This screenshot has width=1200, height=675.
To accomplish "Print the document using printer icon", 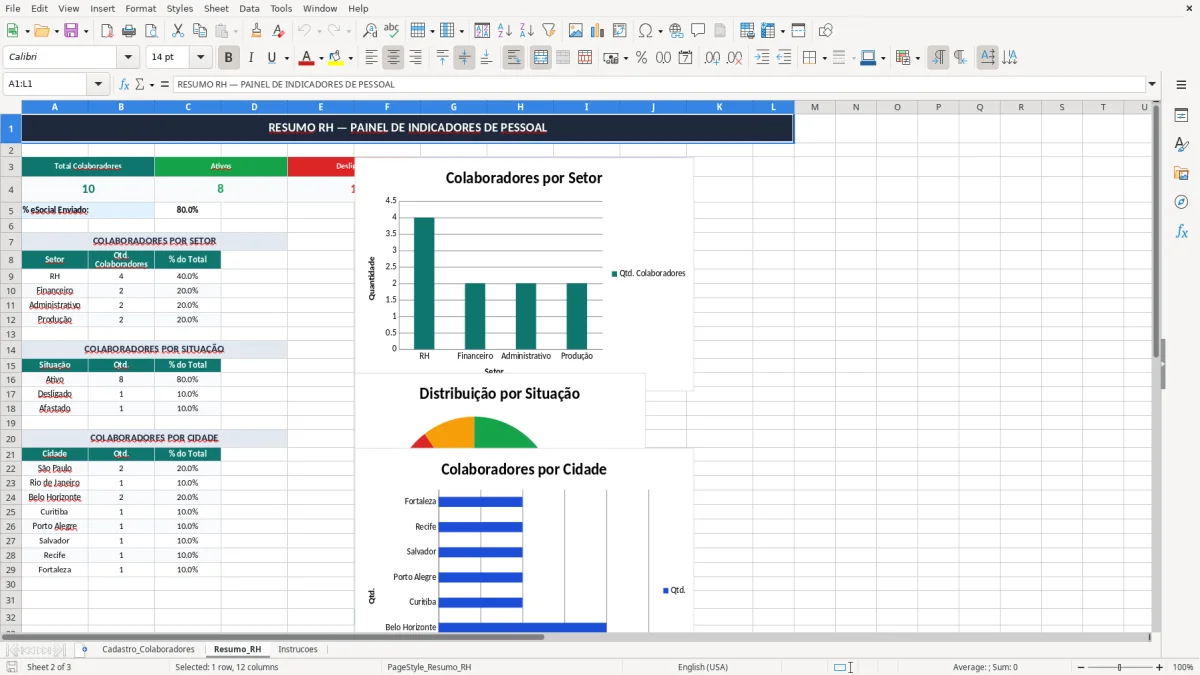I will [128, 31].
